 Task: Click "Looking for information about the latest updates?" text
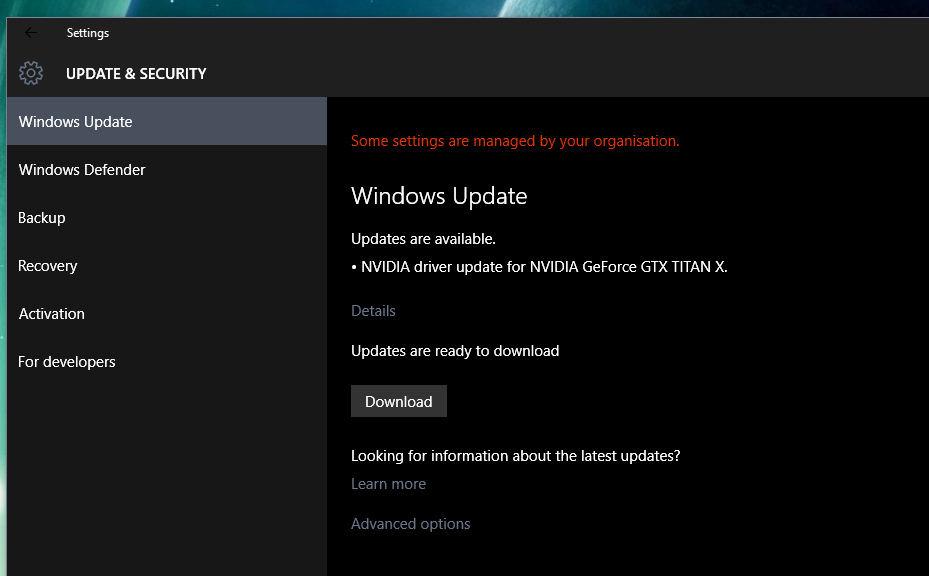[x=515, y=456]
